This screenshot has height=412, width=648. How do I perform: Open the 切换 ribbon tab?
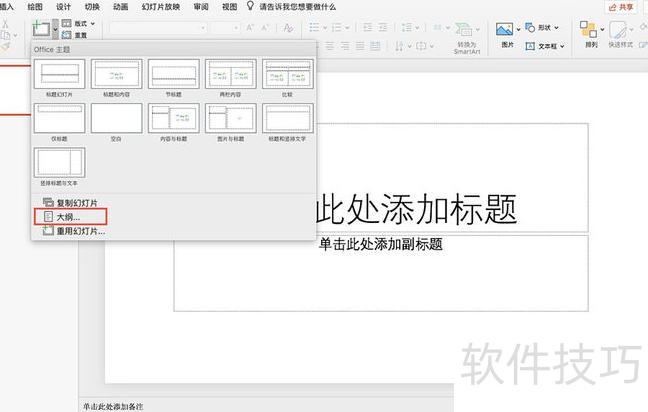[92, 7]
